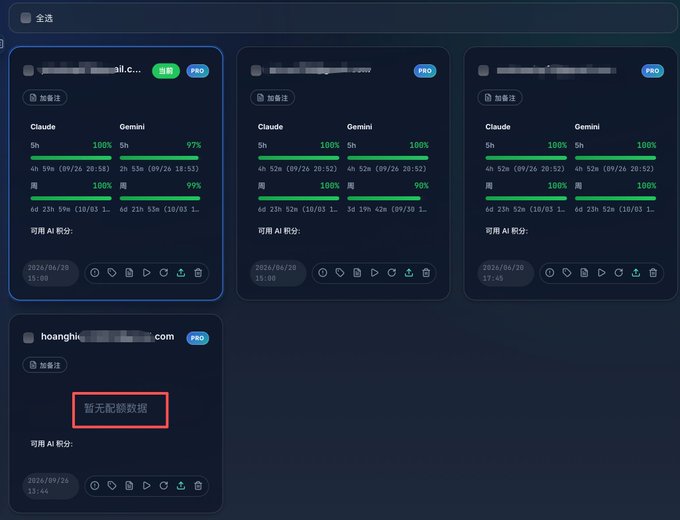
Task: Click the Gemini weekly 99% progress bar
Action: coord(160,198)
